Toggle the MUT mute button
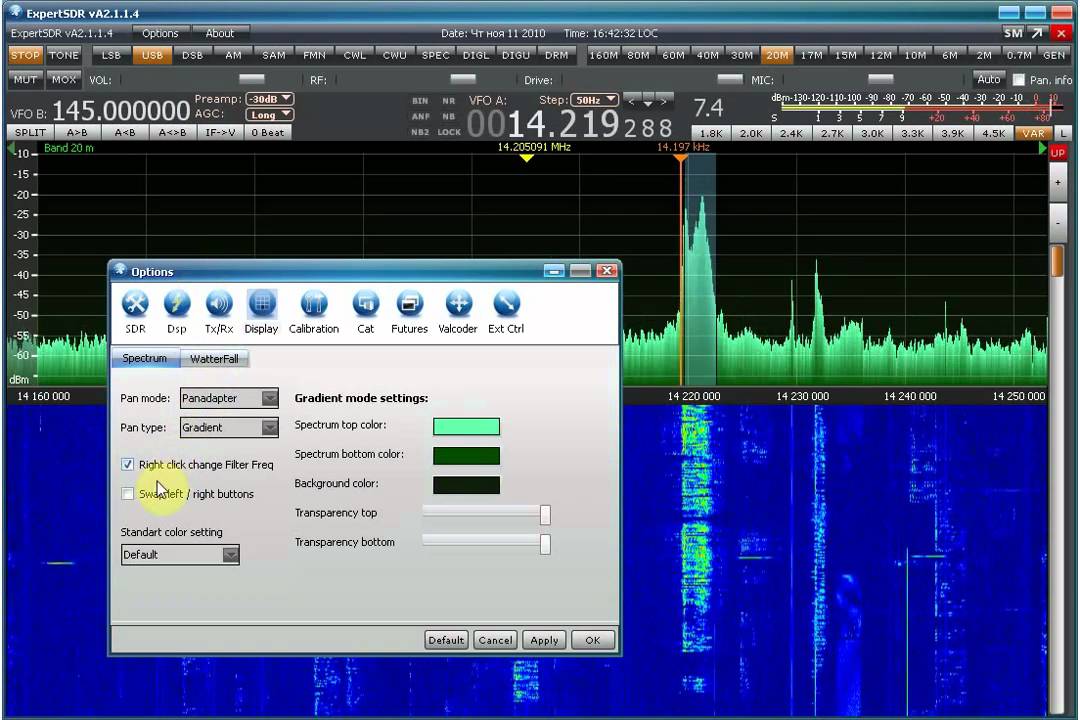The height and width of the screenshot is (720, 1080). [x=25, y=80]
